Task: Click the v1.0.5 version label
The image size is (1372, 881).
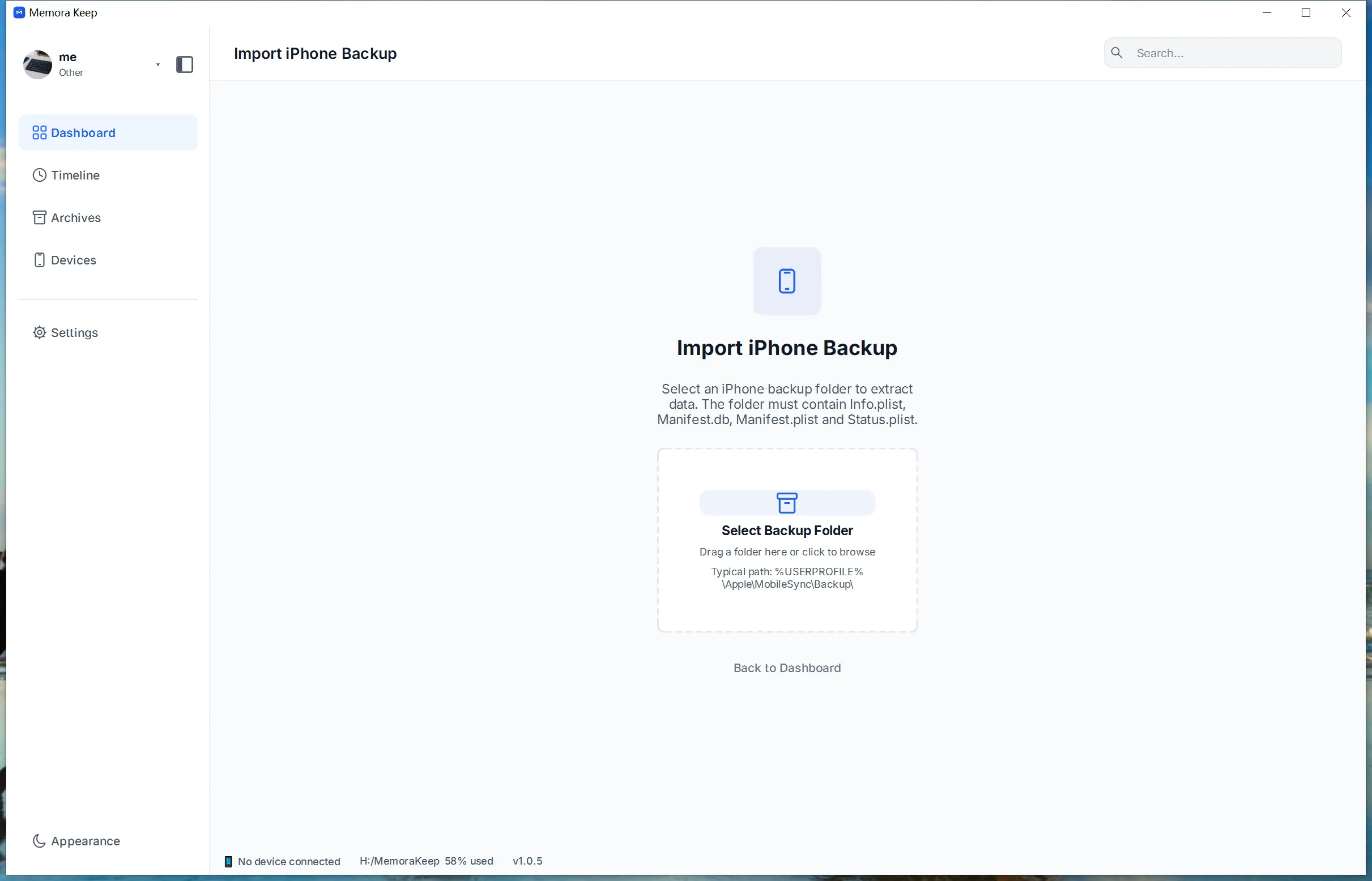Action: [528, 861]
